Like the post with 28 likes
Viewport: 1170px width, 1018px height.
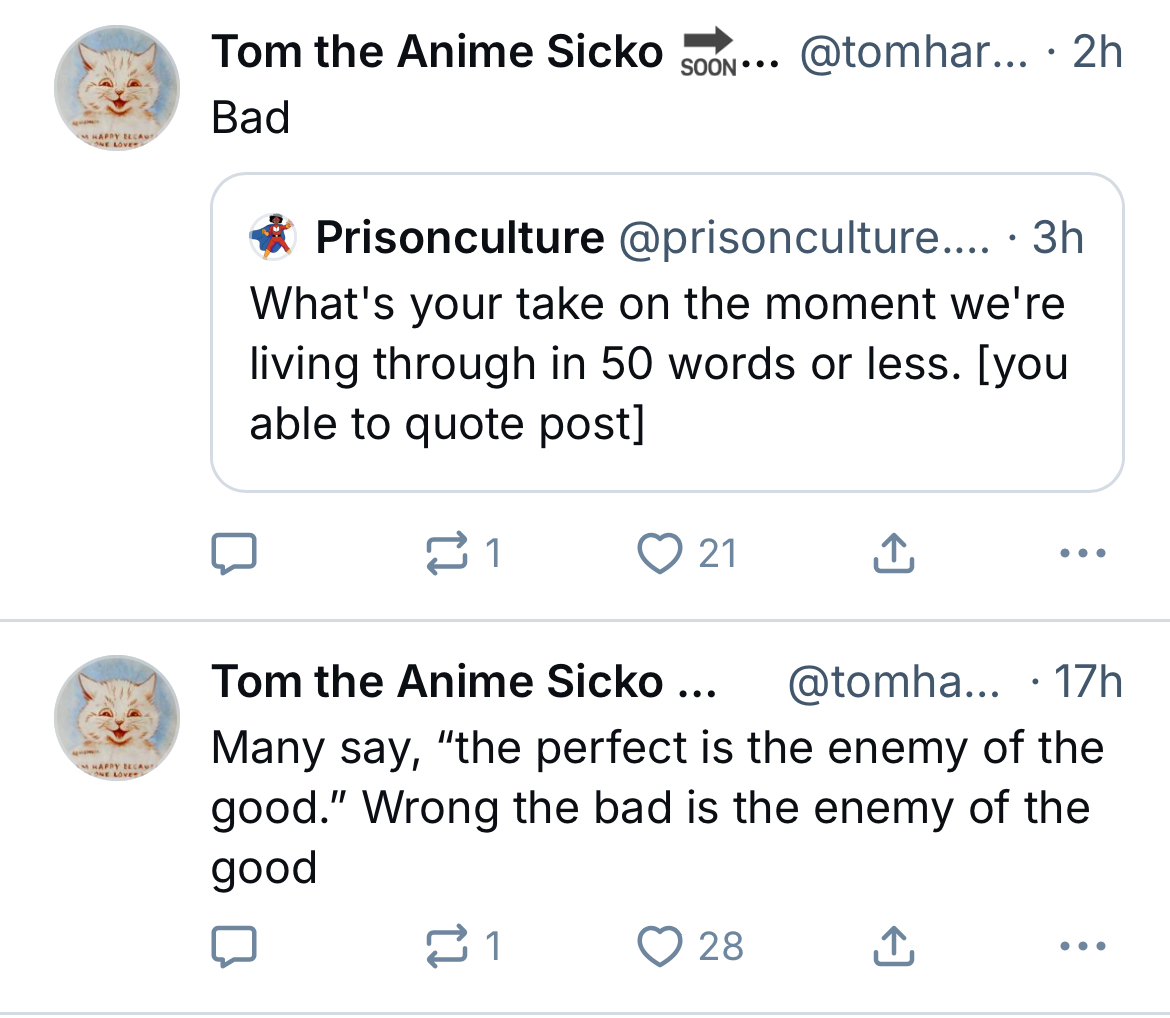point(660,946)
